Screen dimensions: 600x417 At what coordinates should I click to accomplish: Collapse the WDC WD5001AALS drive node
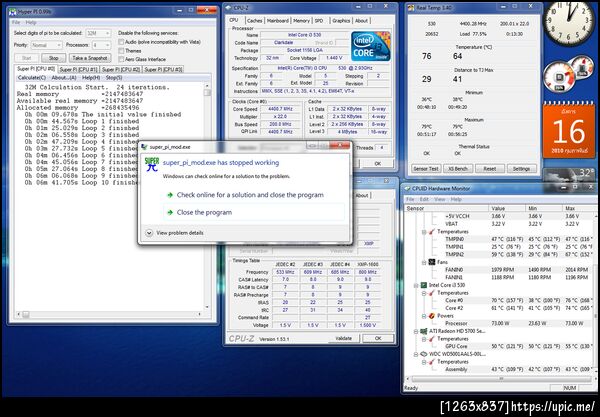[416, 354]
